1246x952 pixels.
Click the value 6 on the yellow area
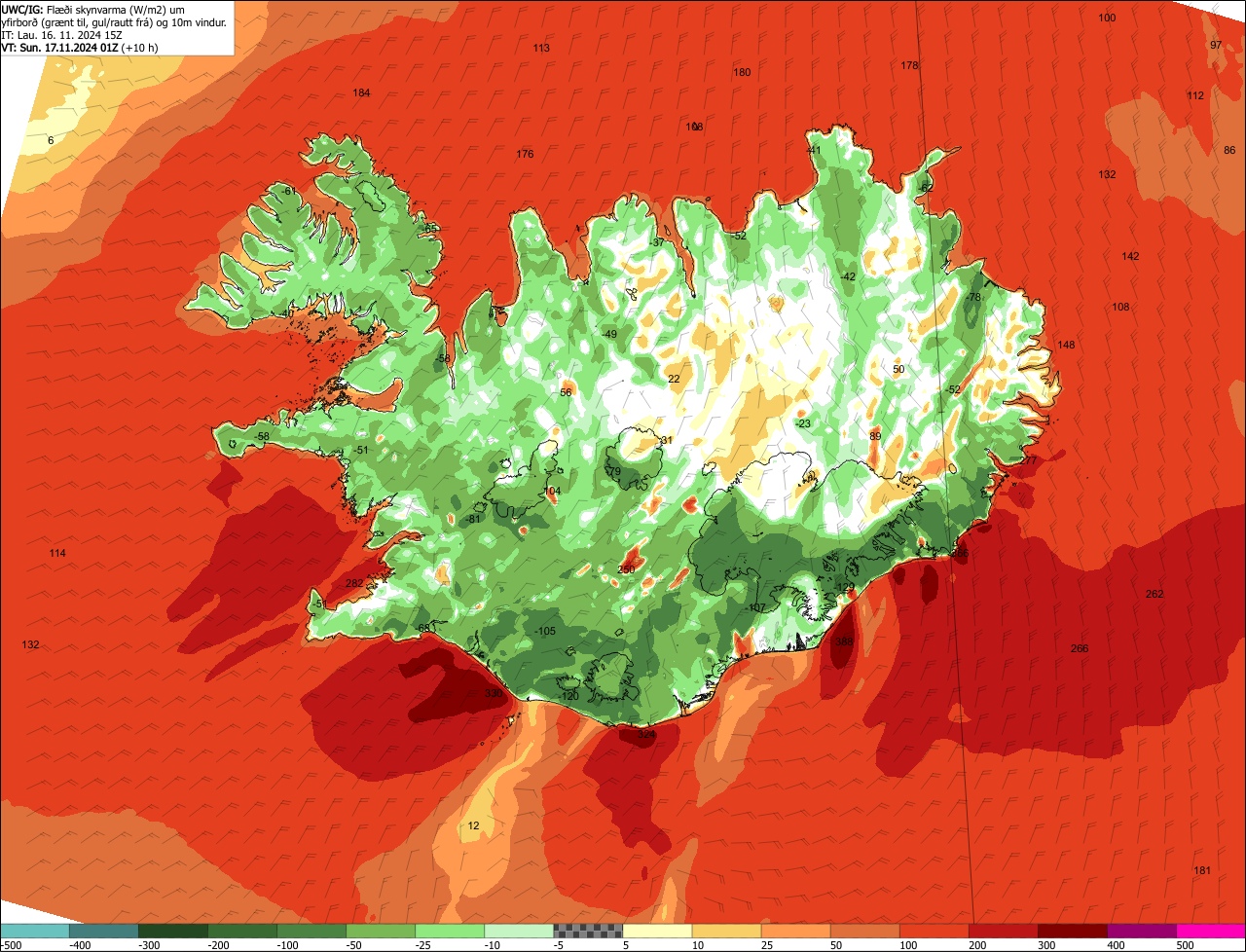click(51, 141)
